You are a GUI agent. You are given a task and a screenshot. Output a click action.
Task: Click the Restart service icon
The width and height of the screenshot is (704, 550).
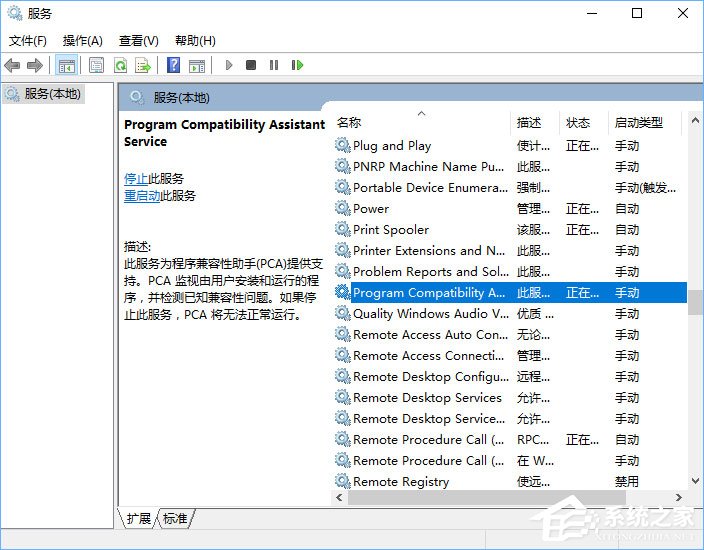coord(297,66)
